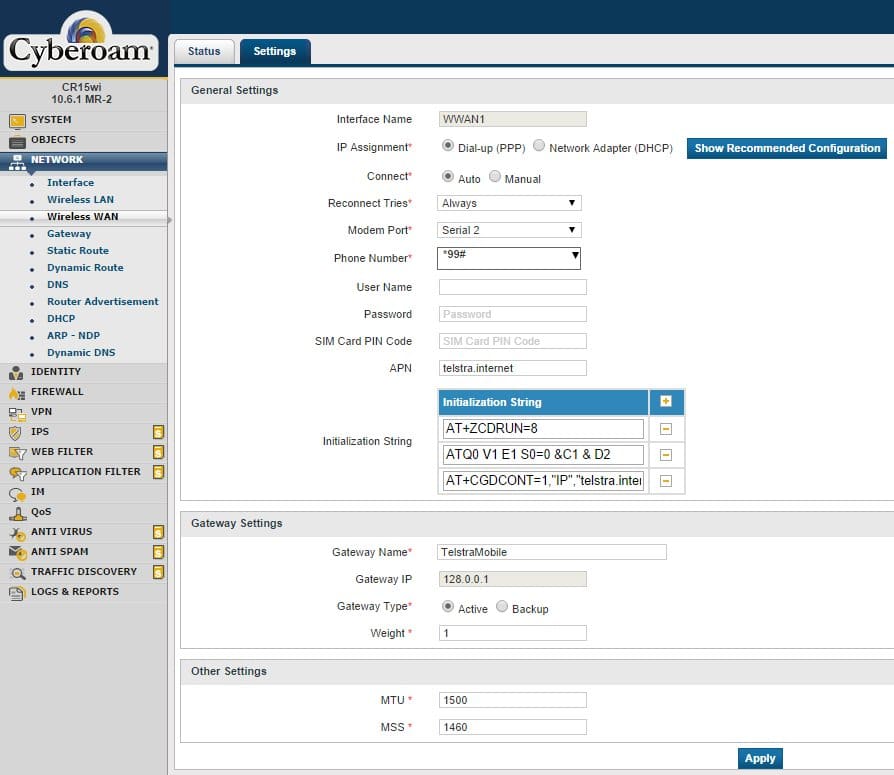The height and width of the screenshot is (775, 894).
Task: Remove the AT+ZCDRUN=8 initialization string row
Action: 666,429
